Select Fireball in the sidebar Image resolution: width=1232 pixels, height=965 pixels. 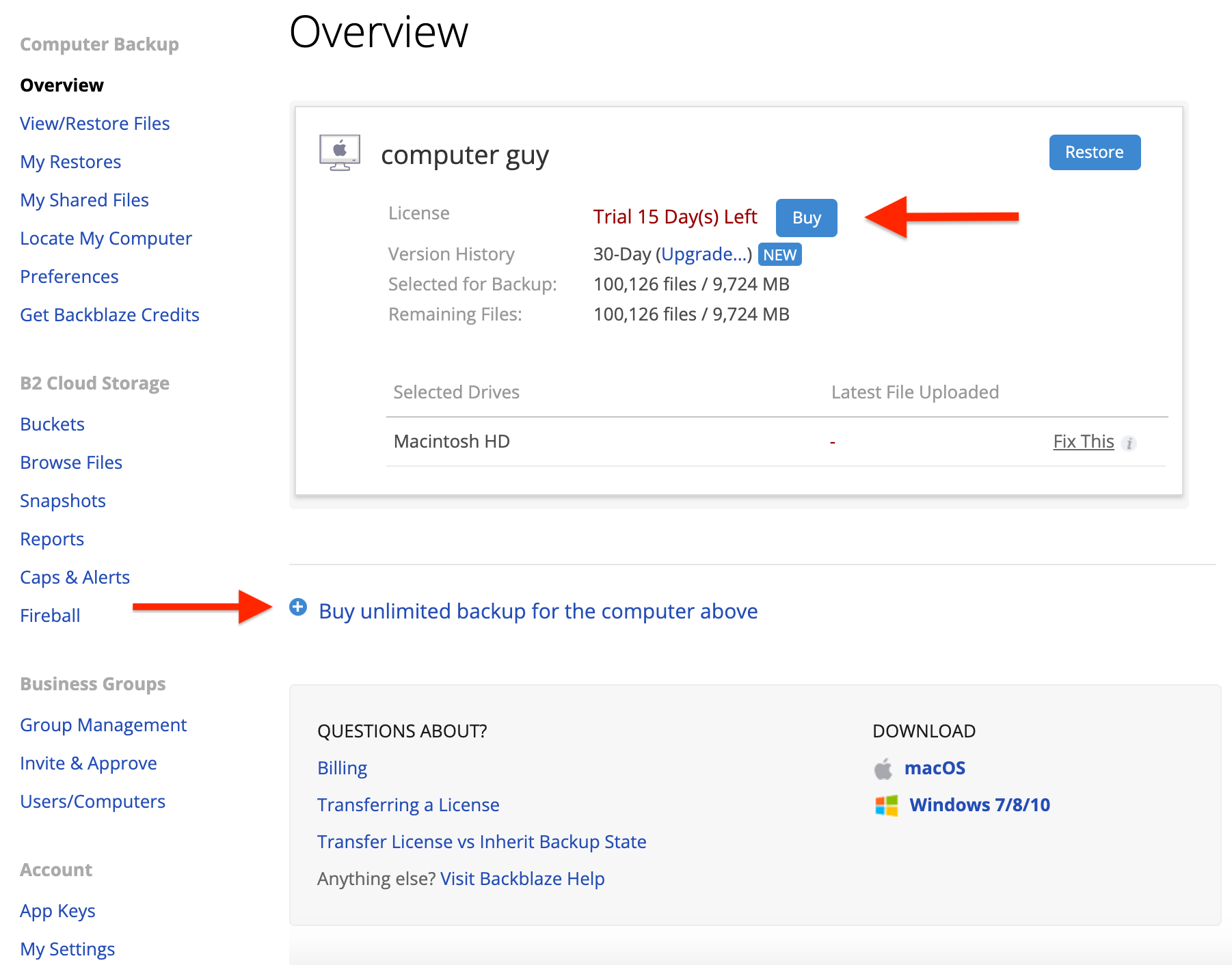point(51,616)
